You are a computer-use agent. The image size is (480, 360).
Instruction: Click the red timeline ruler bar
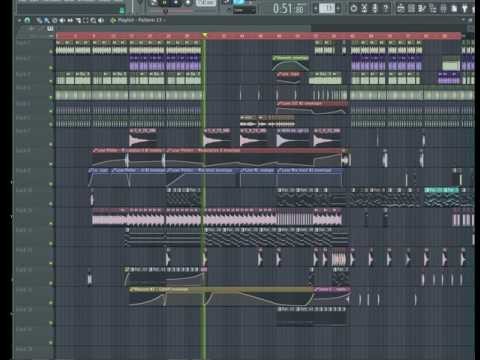coord(259,36)
